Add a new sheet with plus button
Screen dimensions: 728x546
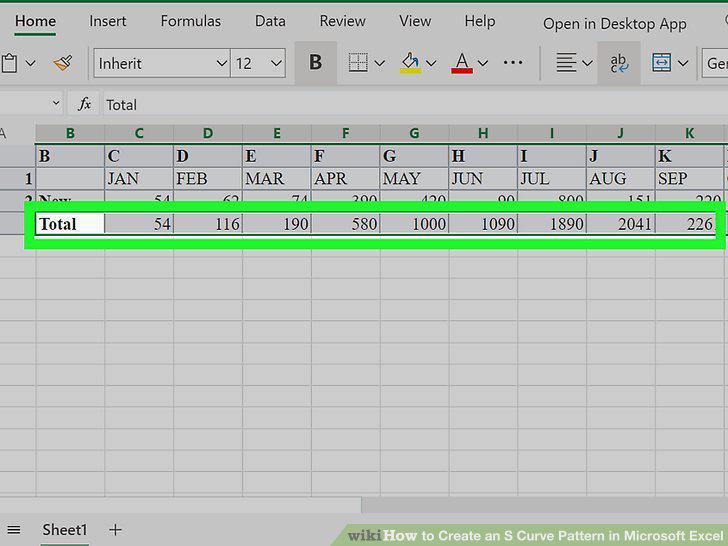(x=115, y=529)
